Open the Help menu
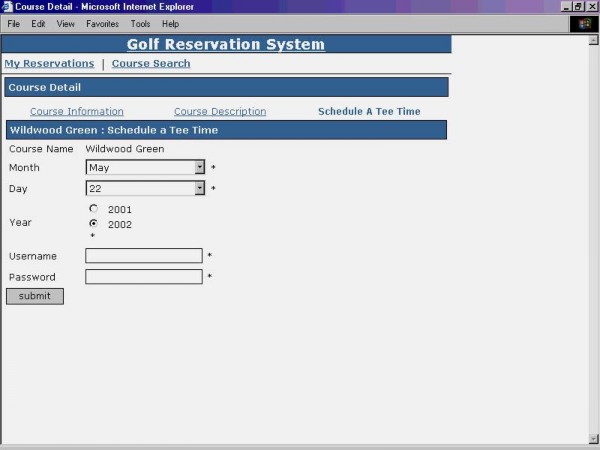Viewport: 600px width, 450px height. point(170,24)
